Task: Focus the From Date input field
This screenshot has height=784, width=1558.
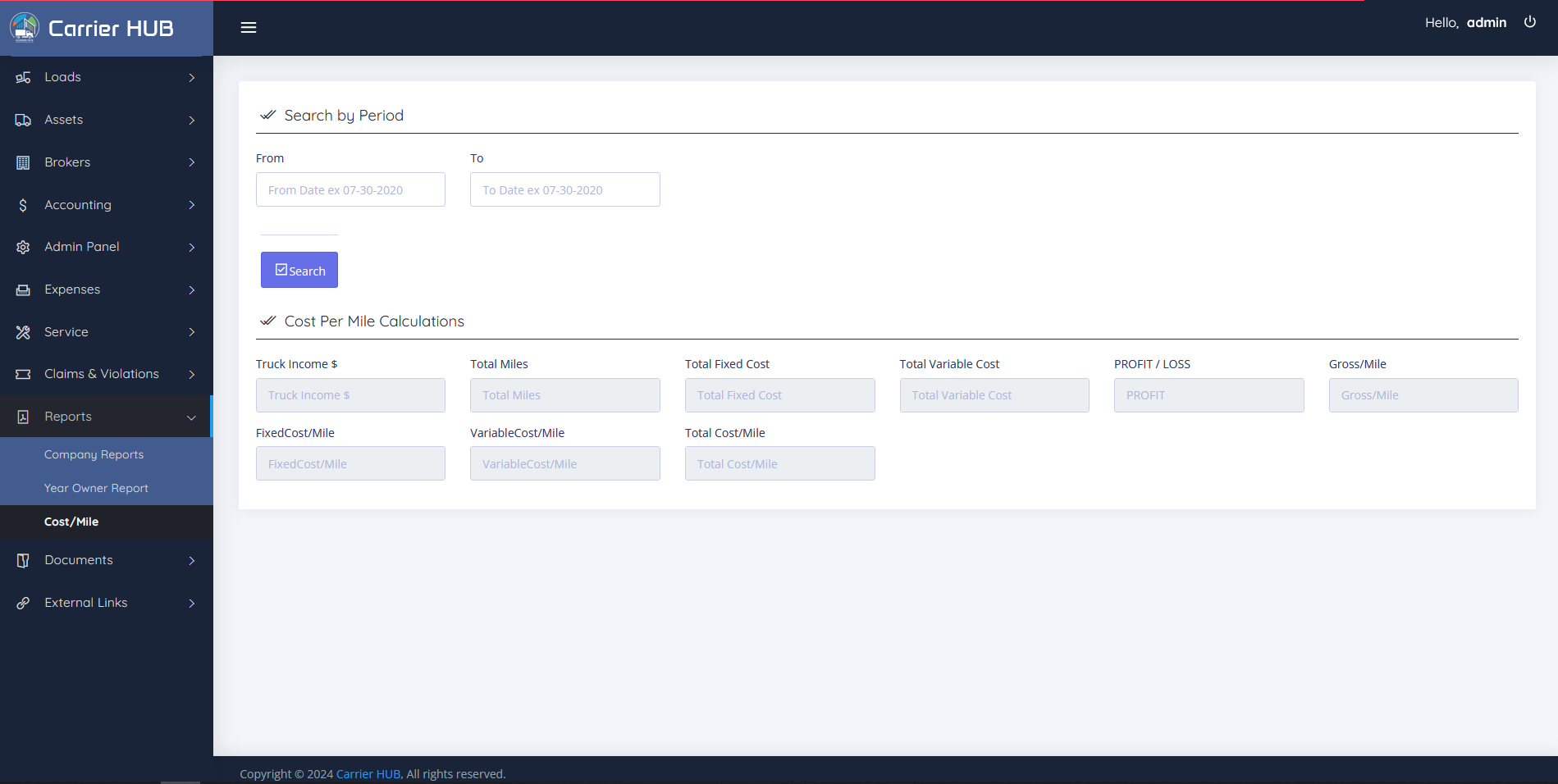Action: coord(350,189)
